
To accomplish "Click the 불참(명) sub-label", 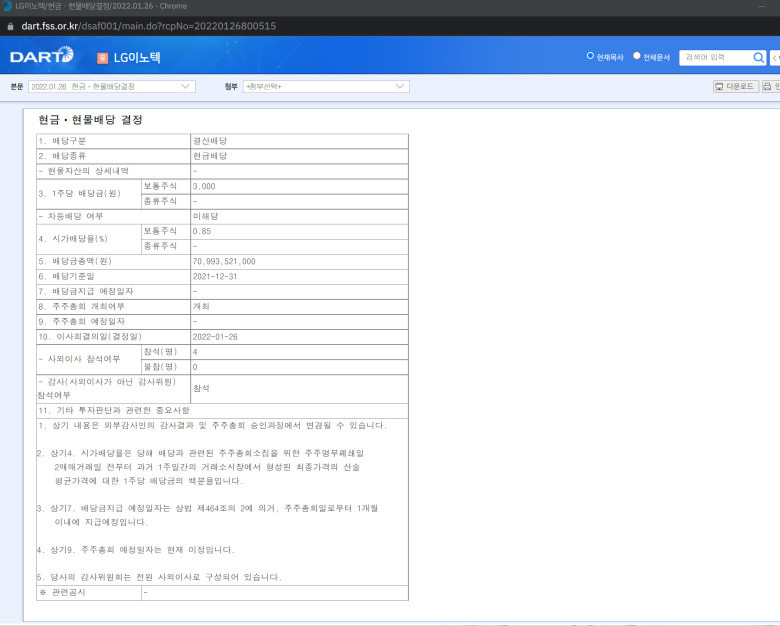I will click(x=160, y=367).
